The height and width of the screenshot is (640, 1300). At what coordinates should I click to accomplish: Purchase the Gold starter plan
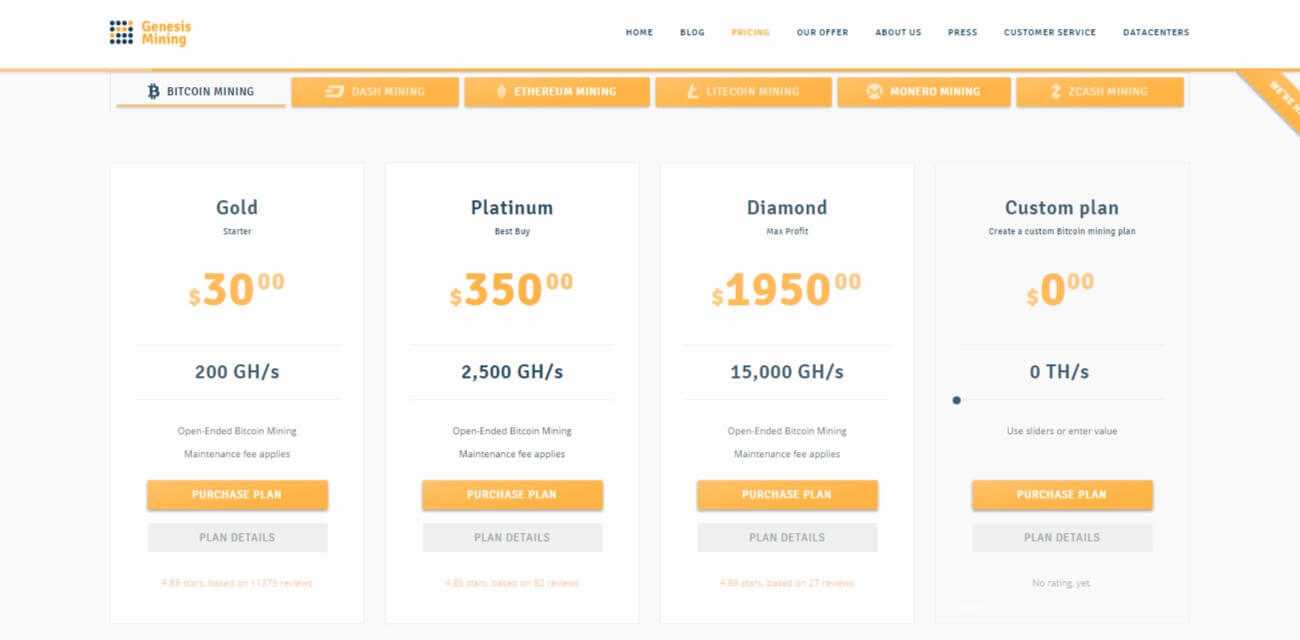(x=237, y=494)
